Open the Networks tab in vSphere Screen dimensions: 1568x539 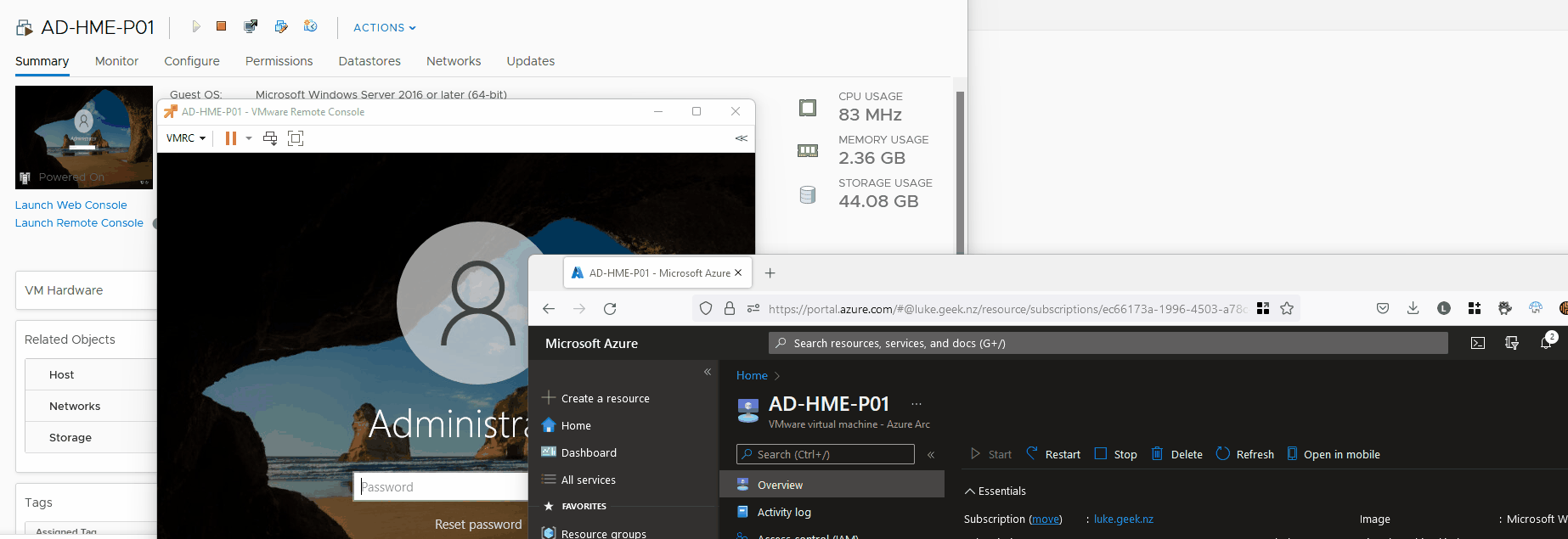[x=454, y=61]
